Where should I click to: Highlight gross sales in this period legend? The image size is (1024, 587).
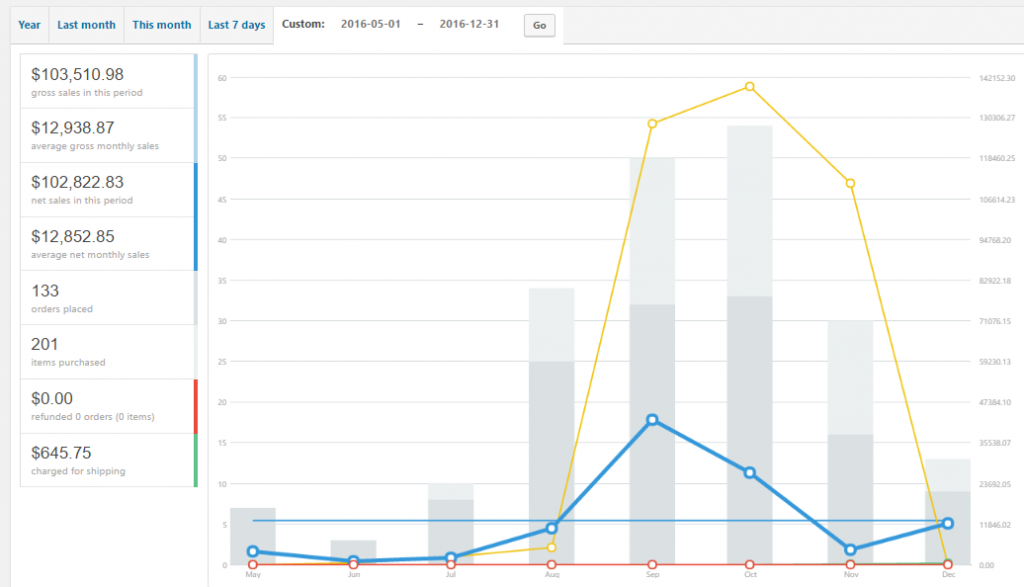coord(108,82)
